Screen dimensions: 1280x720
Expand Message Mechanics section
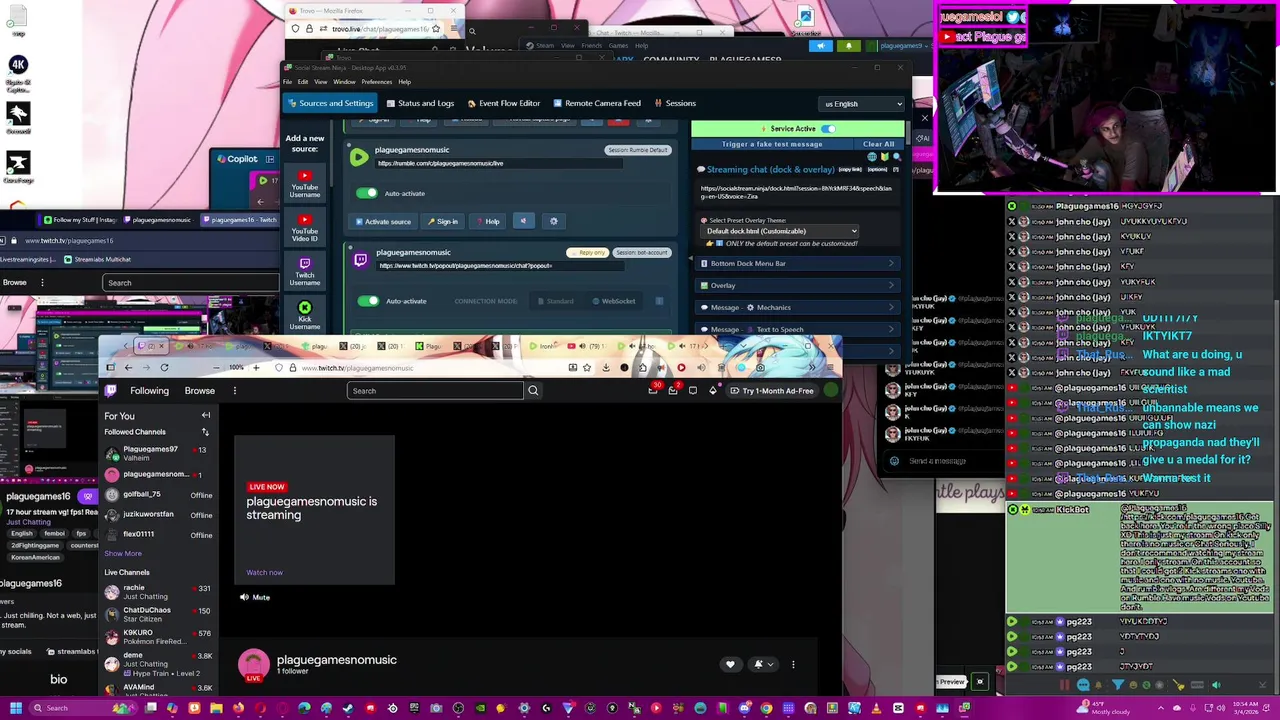[x=799, y=307]
